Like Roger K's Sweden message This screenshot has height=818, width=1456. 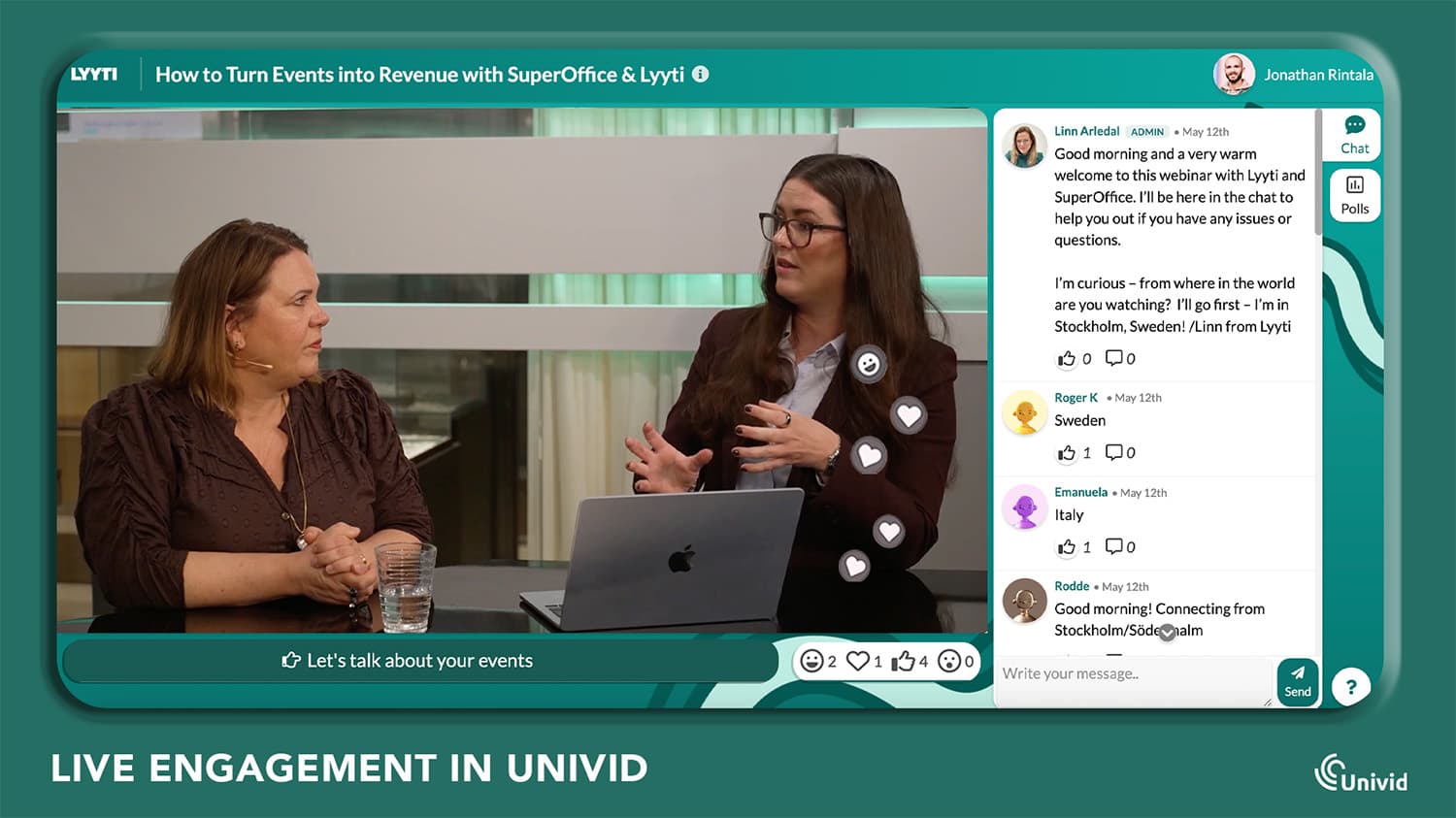coord(1067,453)
